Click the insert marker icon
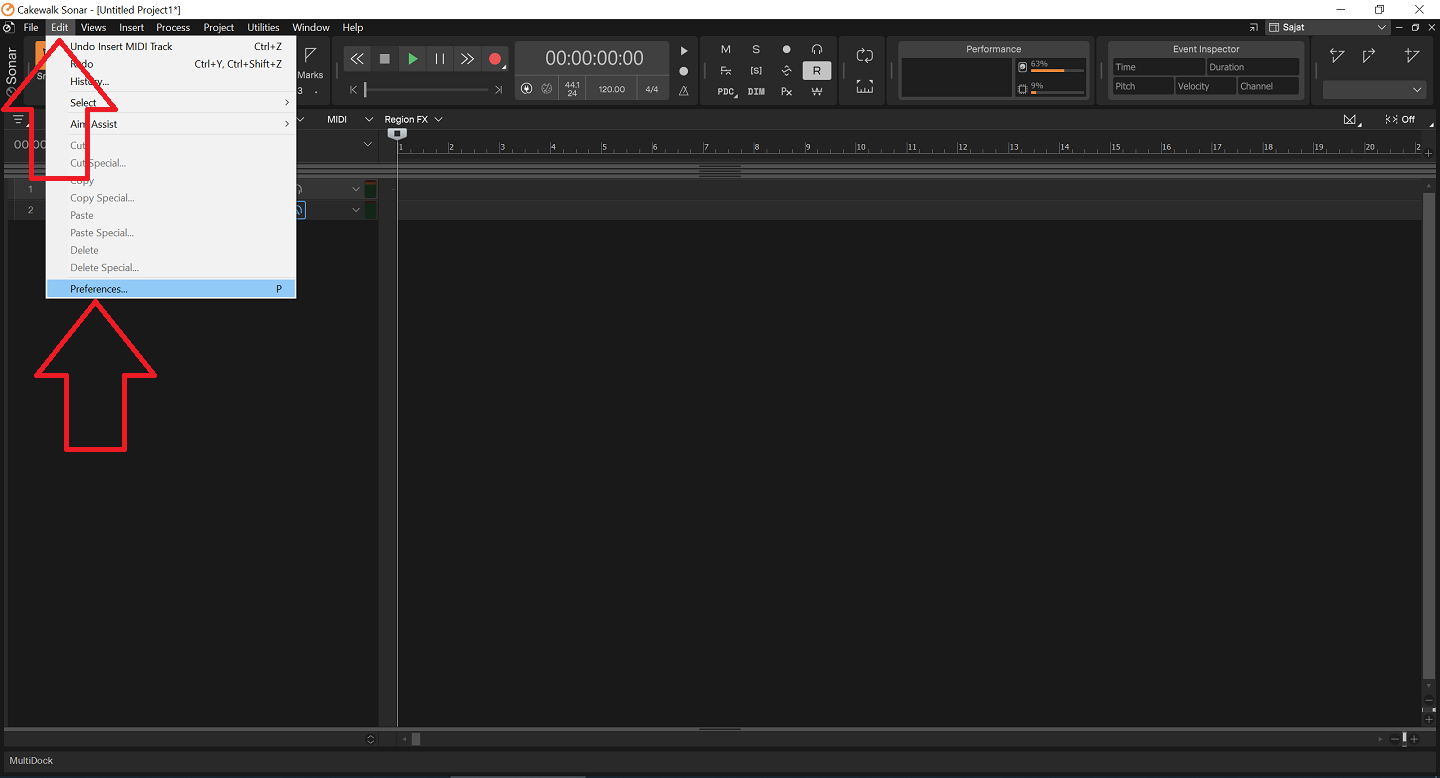 1411,56
